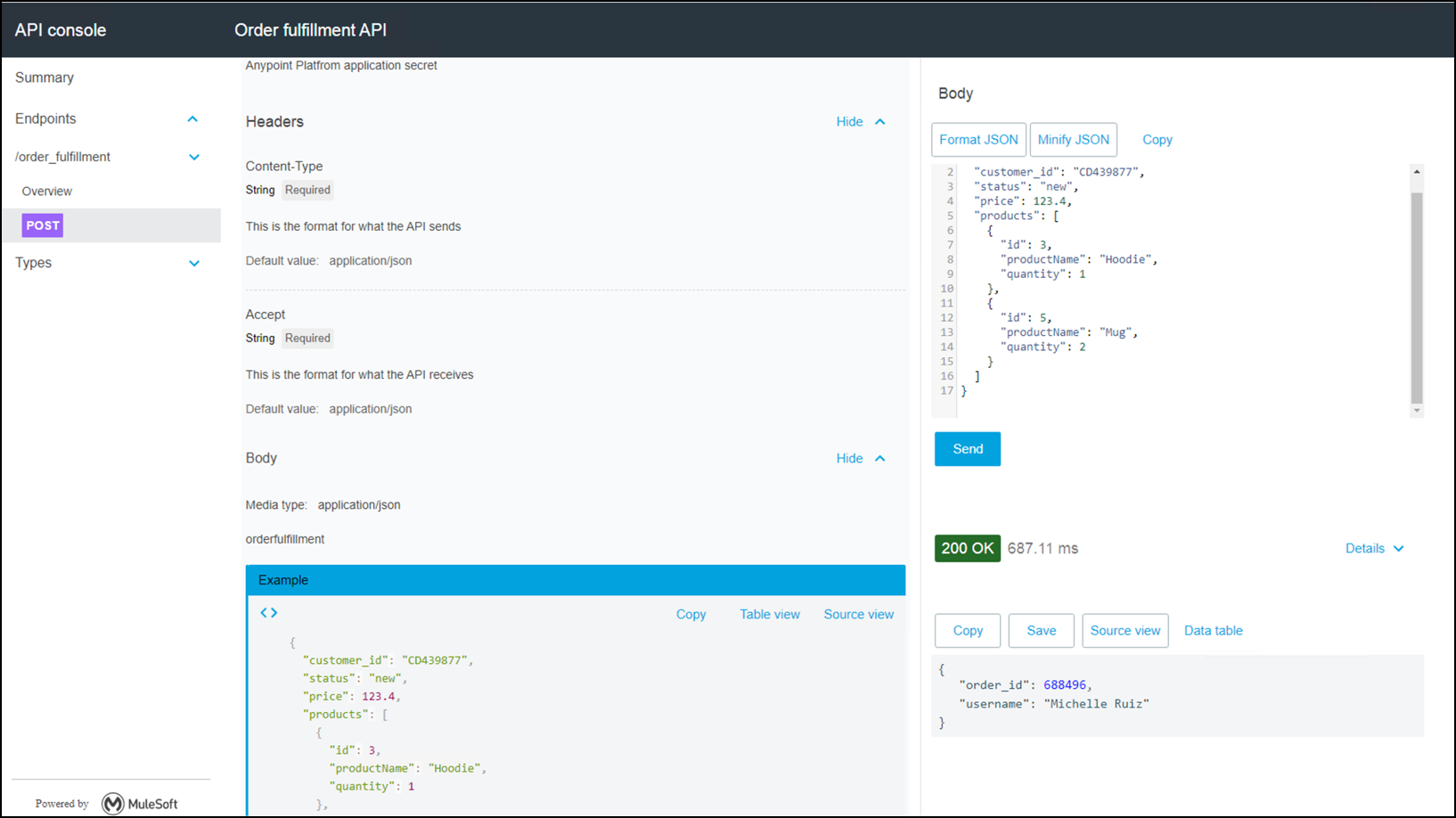
Task: Toggle the code view brackets icon in Example
Action: [268, 613]
